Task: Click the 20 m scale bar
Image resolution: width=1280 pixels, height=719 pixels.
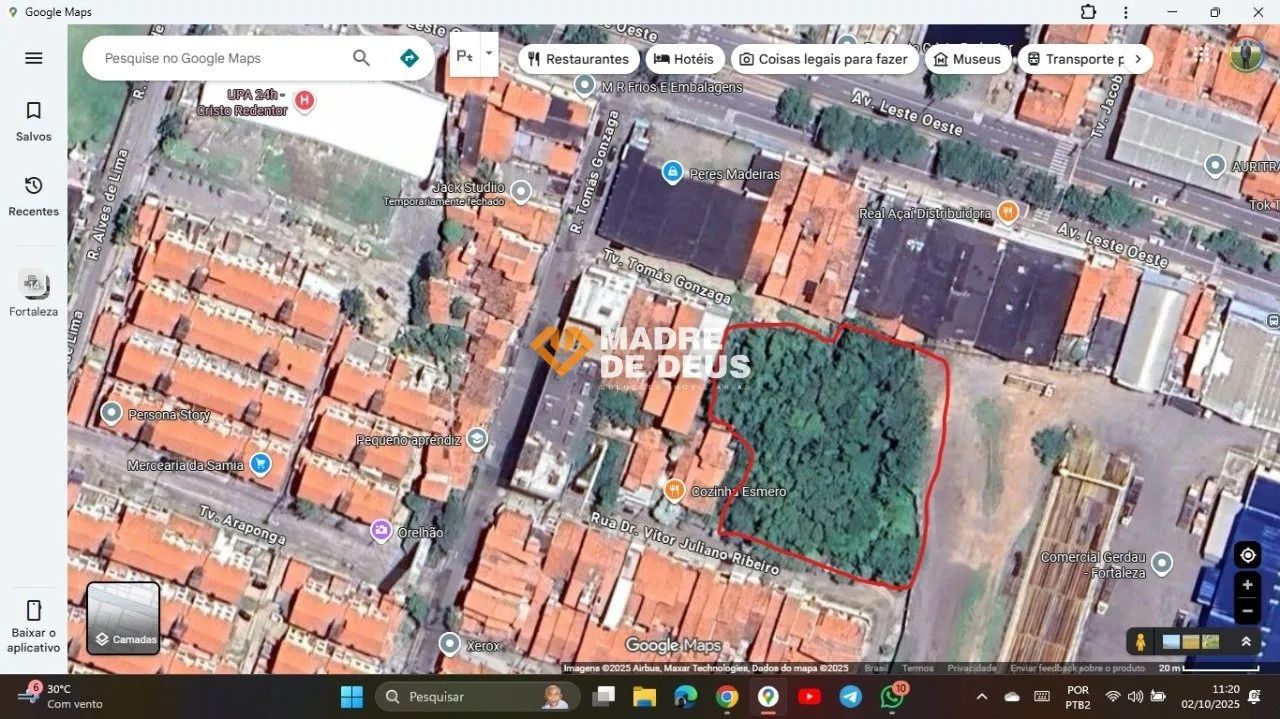Action: (1211, 668)
